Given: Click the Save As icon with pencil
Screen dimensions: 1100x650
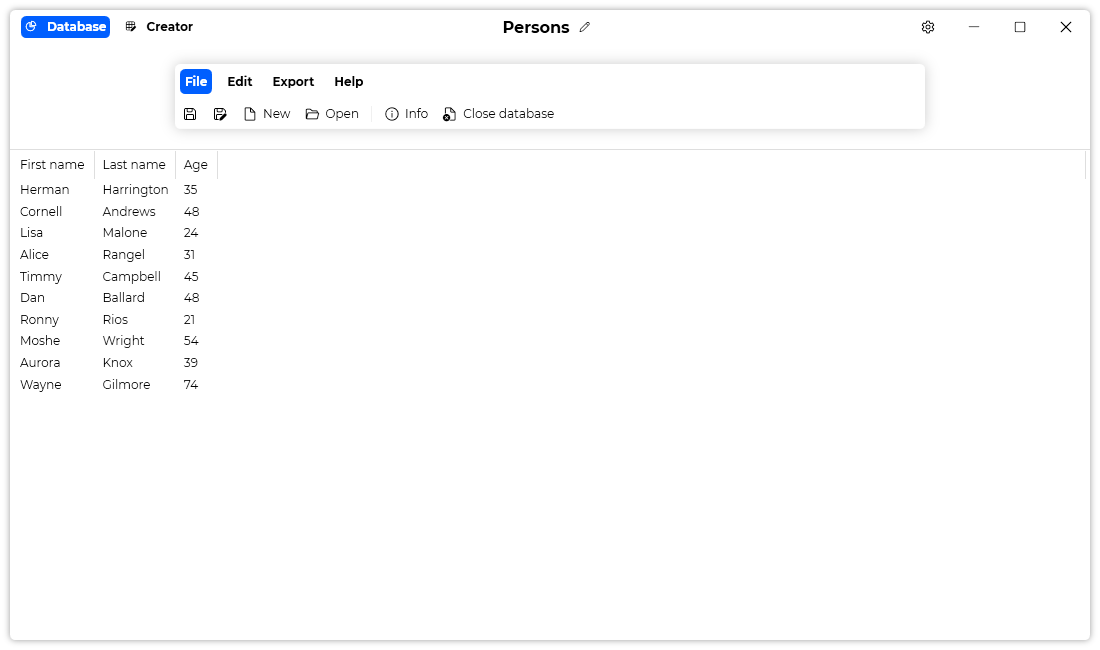Looking at the screenshot, I should coord(220,114).
